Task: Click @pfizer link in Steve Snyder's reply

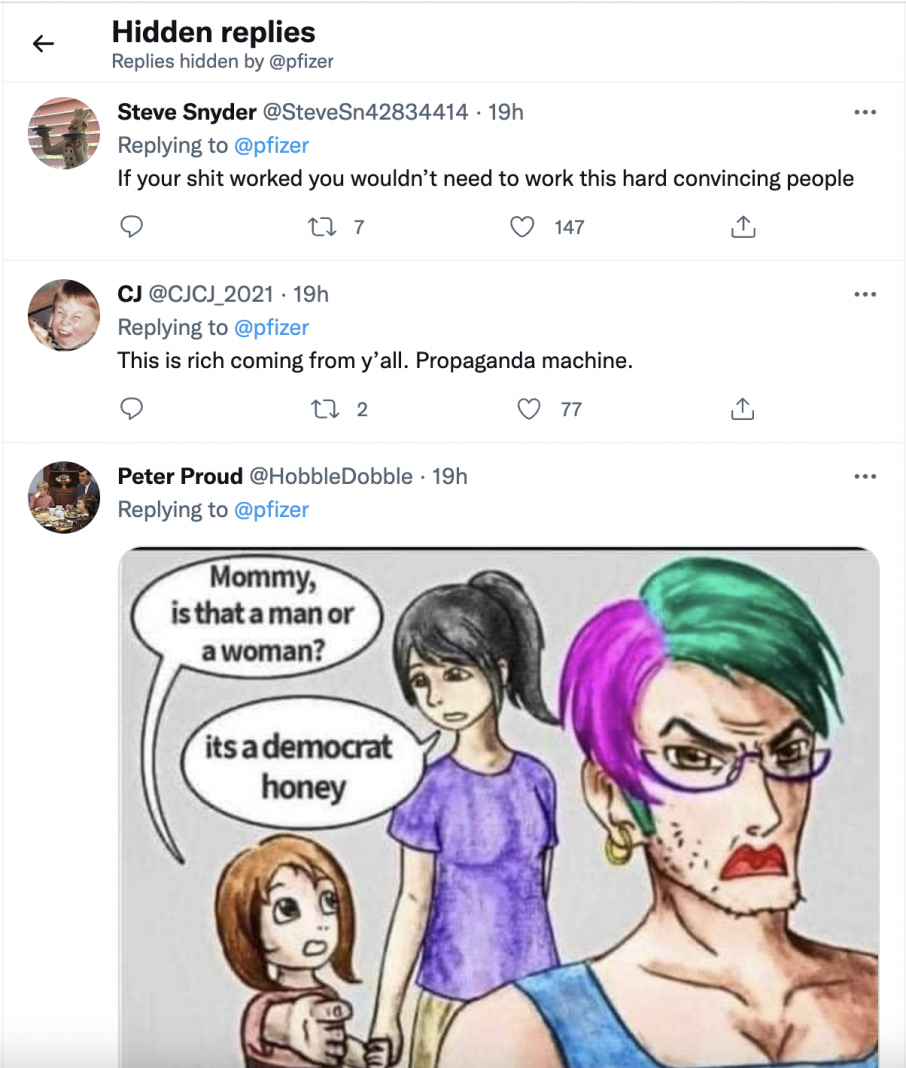Action: click(271, 145)
